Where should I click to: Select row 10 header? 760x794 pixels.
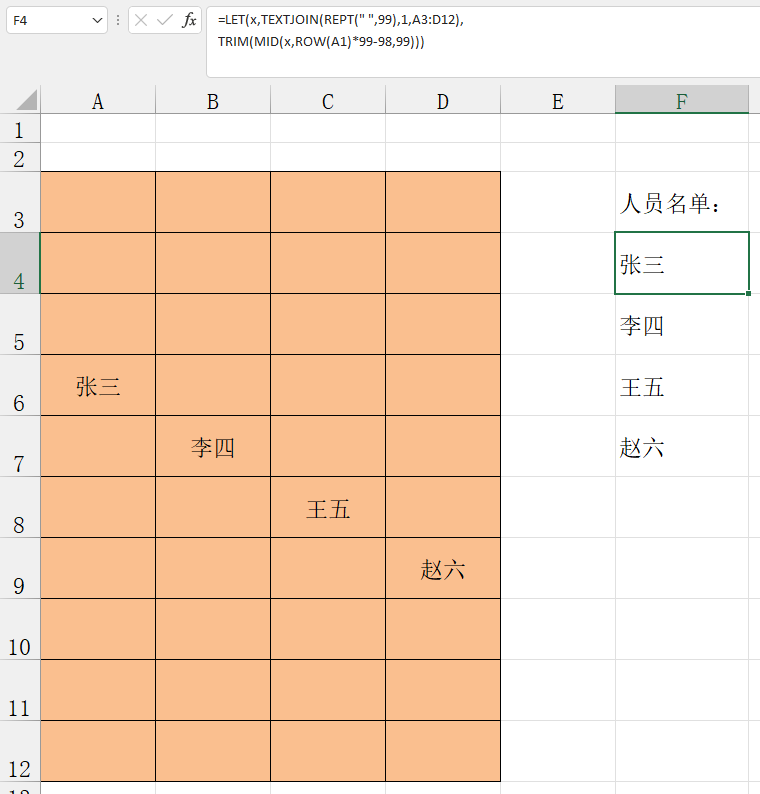coord(20,629)
